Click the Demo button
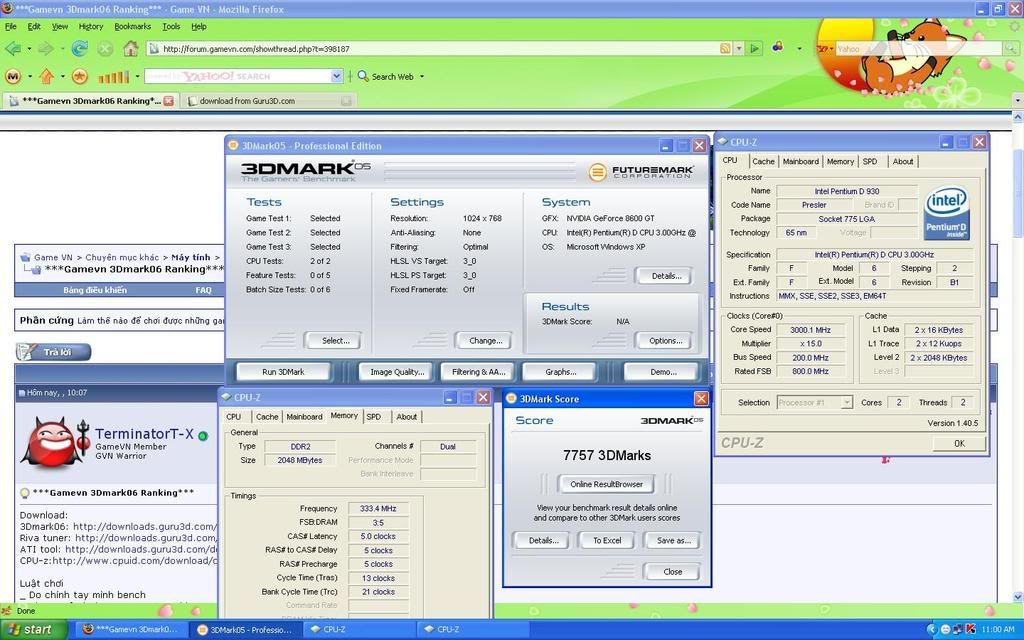1024x640 pixels. coord(663,372)
